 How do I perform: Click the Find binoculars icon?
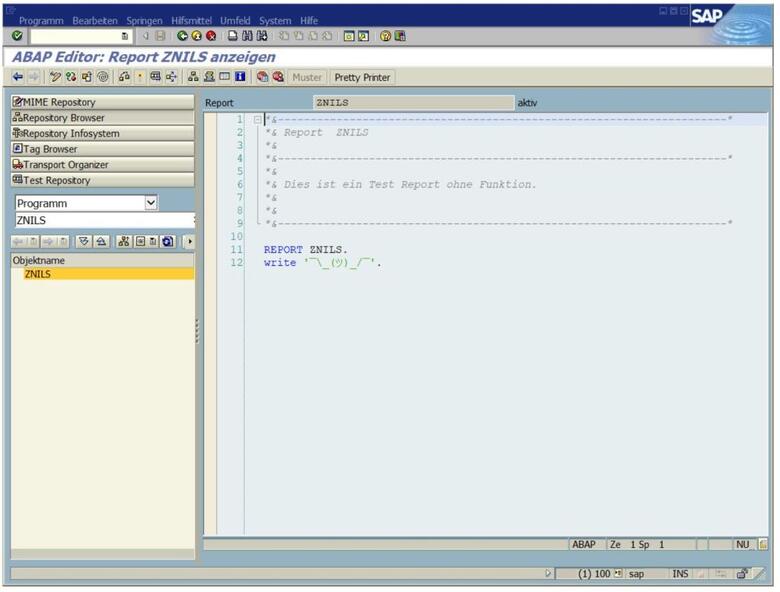[247, 36]
